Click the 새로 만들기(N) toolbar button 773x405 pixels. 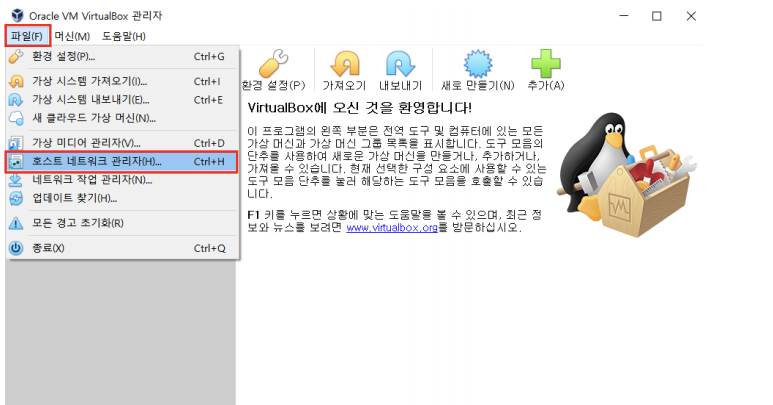[x=478, y=70]
